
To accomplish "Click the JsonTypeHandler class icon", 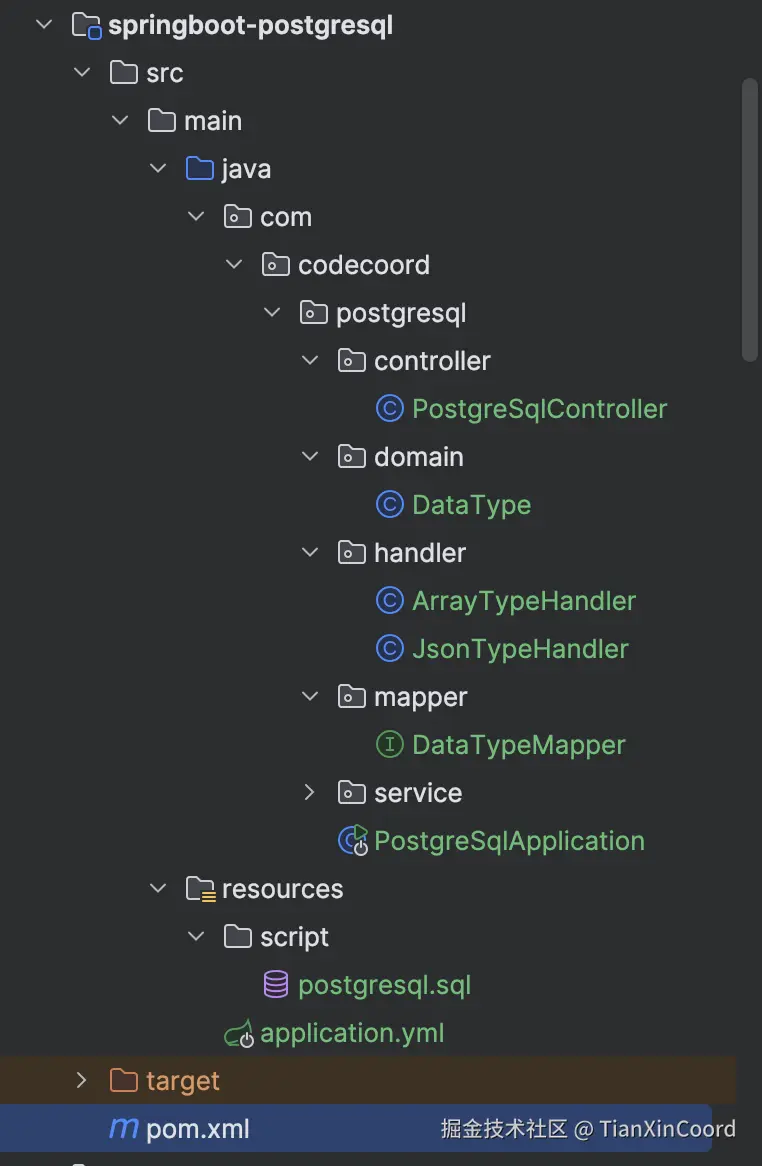I will (x=389, y=649).
